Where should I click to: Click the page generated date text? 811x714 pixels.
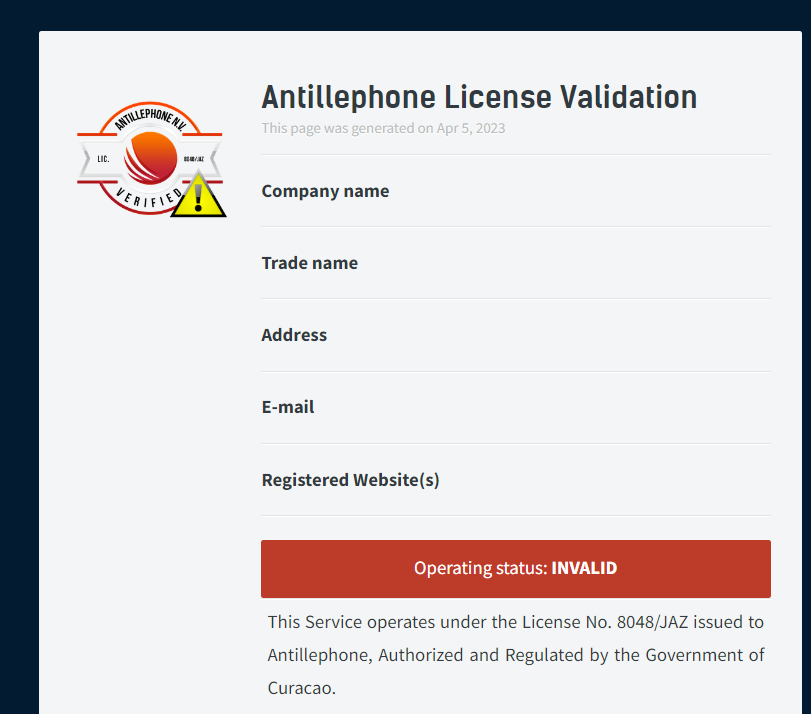383,128
